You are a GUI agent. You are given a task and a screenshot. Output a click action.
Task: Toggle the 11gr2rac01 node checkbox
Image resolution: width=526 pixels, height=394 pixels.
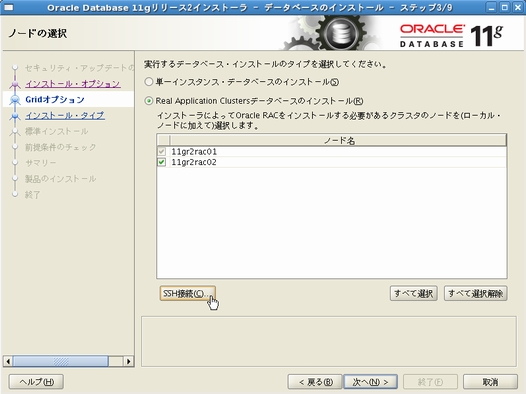[162, 152]
